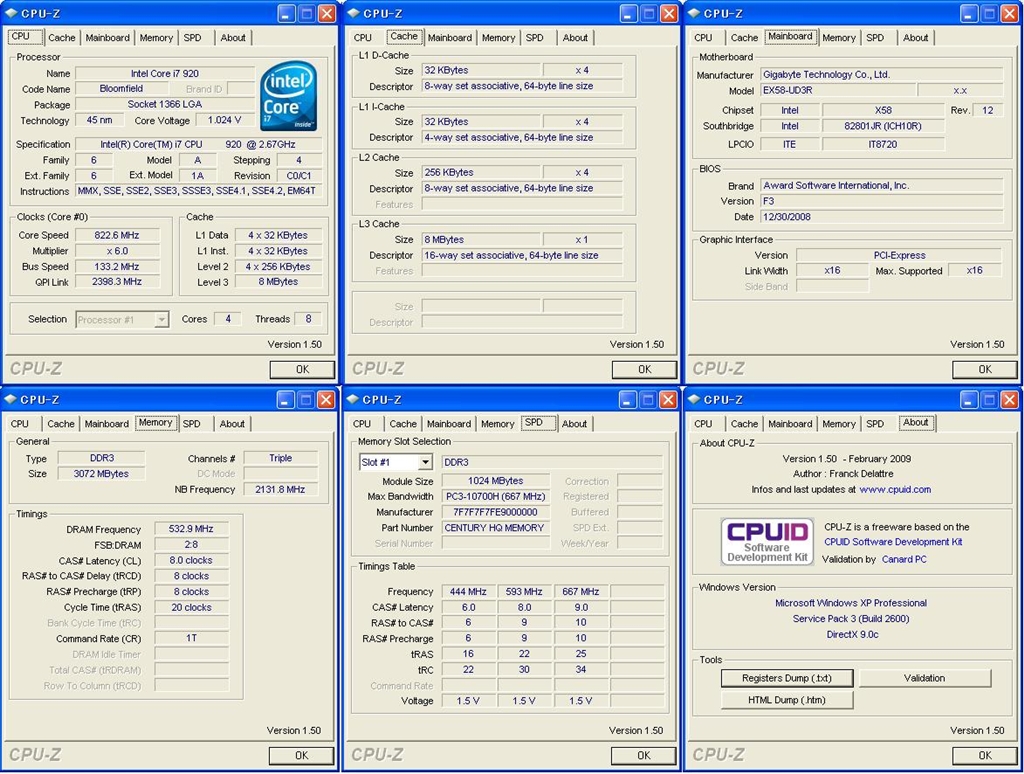Open Cache tab in the Intel Core i7 920 window
Image resolution: width=1024 pixels, height=774 pixels.
(61, 38)
